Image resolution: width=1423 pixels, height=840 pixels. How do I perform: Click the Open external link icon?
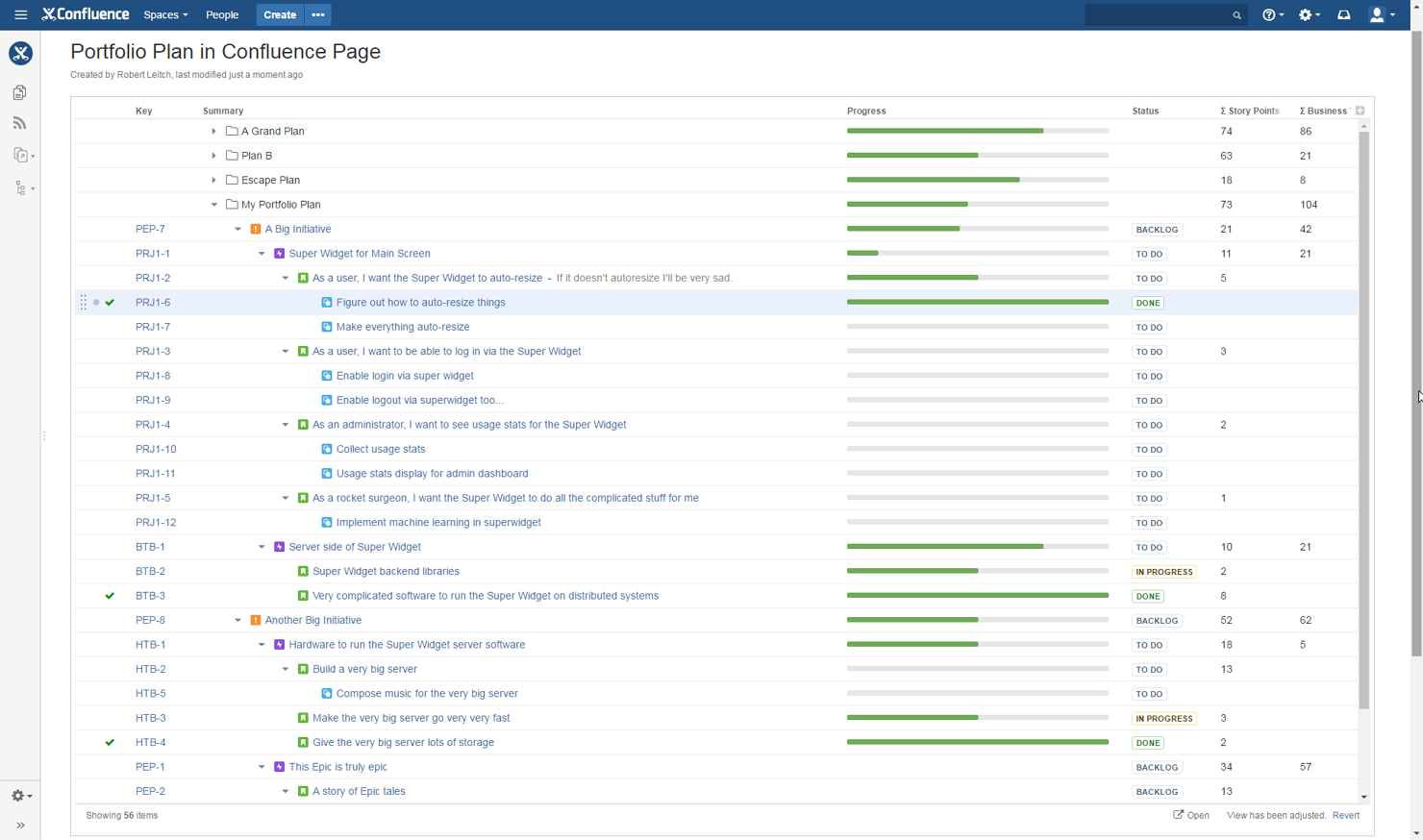pos(1178,815)
